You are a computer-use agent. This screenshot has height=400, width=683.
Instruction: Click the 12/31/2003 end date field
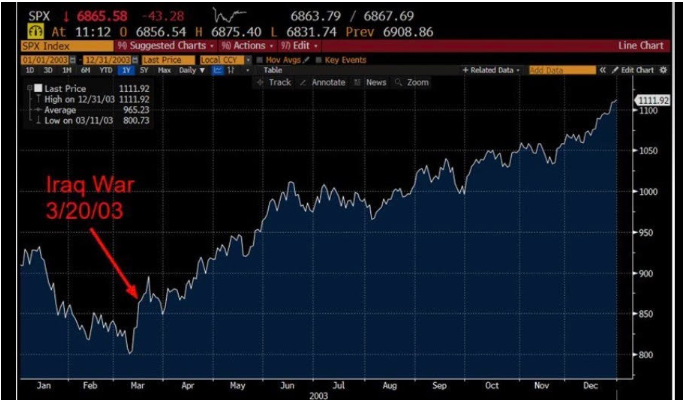tap(108, 60)
